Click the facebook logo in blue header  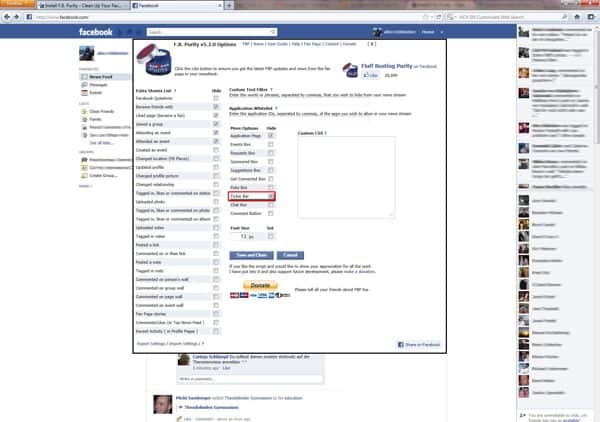pos(96,32)
